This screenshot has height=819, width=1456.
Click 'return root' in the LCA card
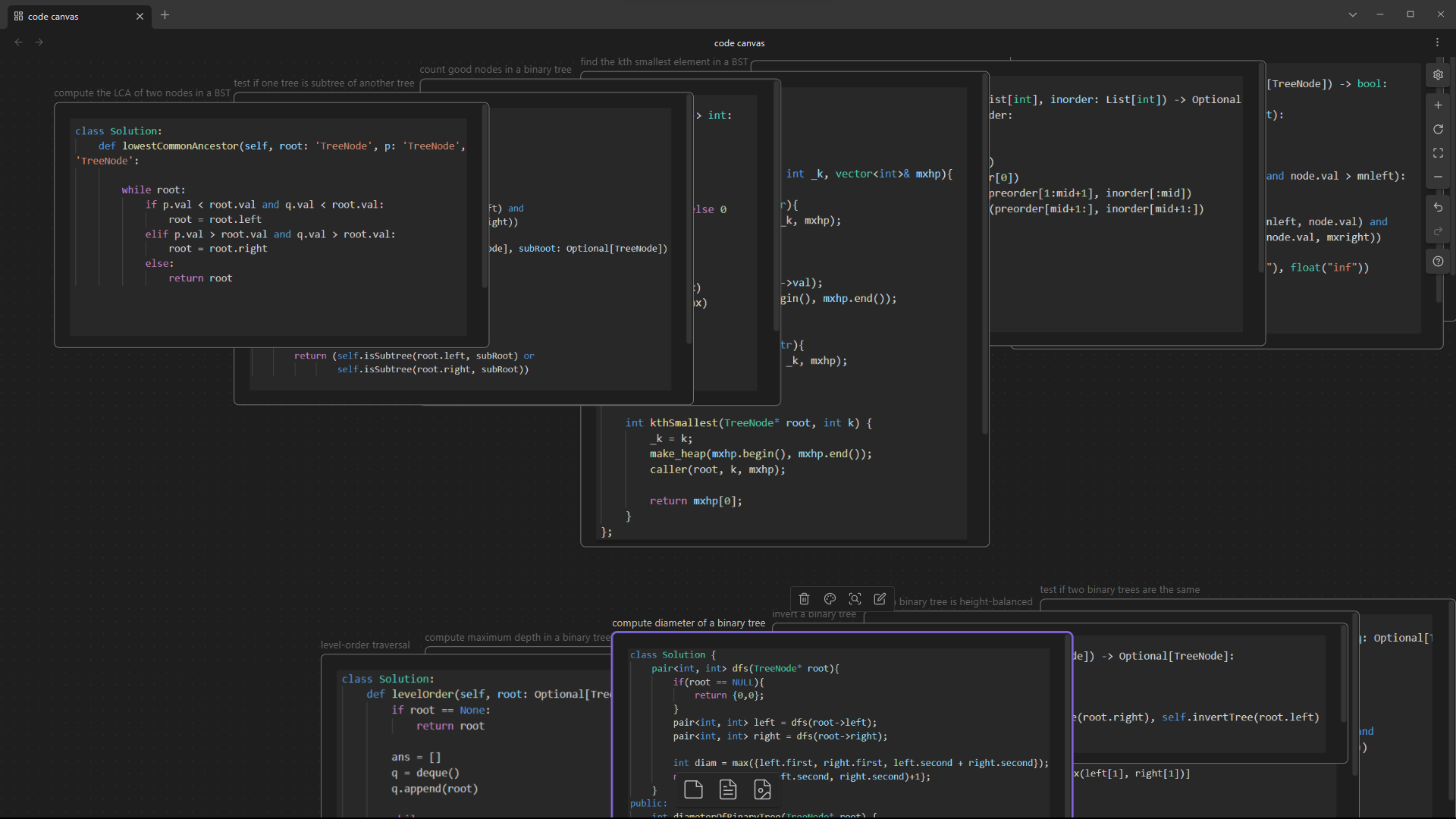[x=200, y=278]
